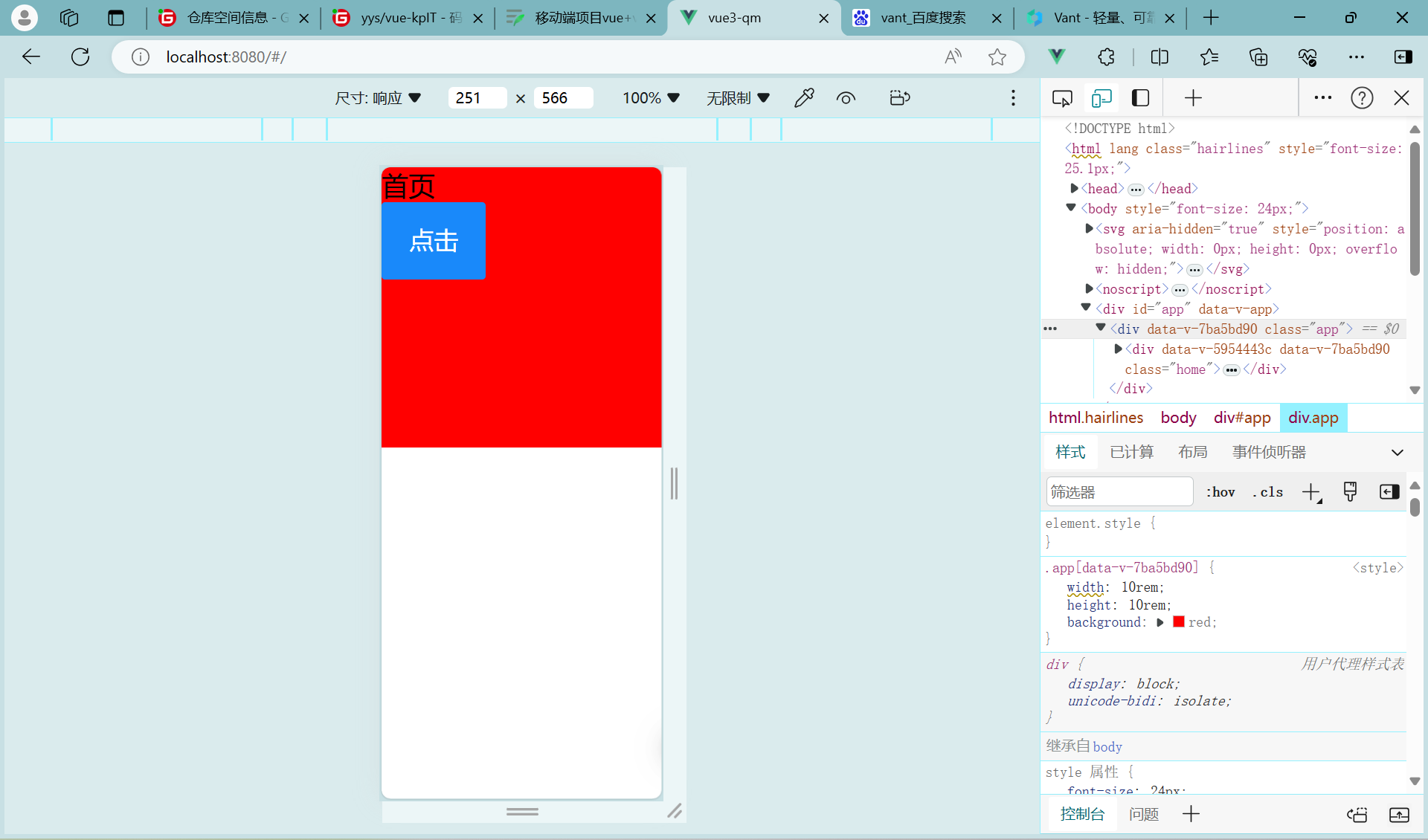1428x840 pixels.
Task: Click the blue 点击 button on the page
Action: tap(434, 241)
